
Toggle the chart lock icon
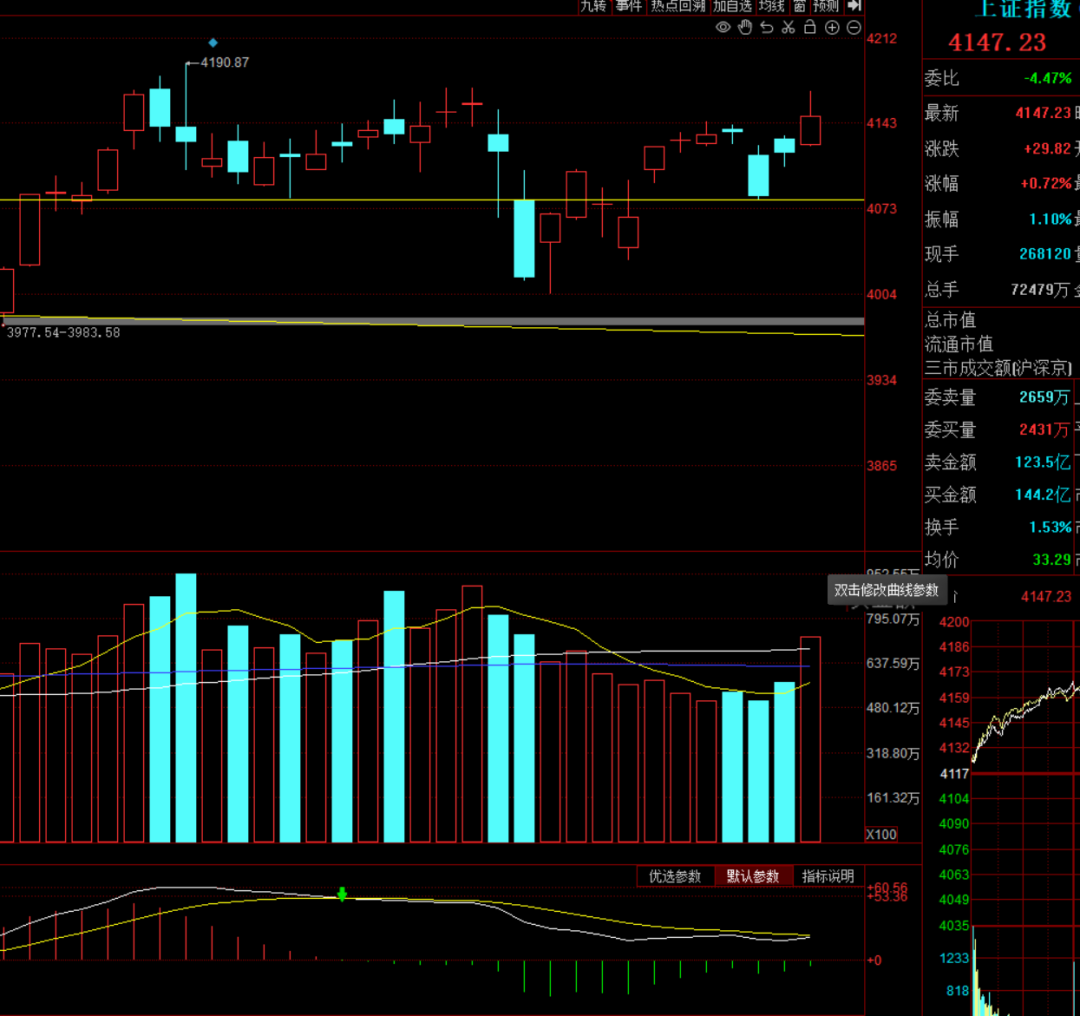(810, 28)
